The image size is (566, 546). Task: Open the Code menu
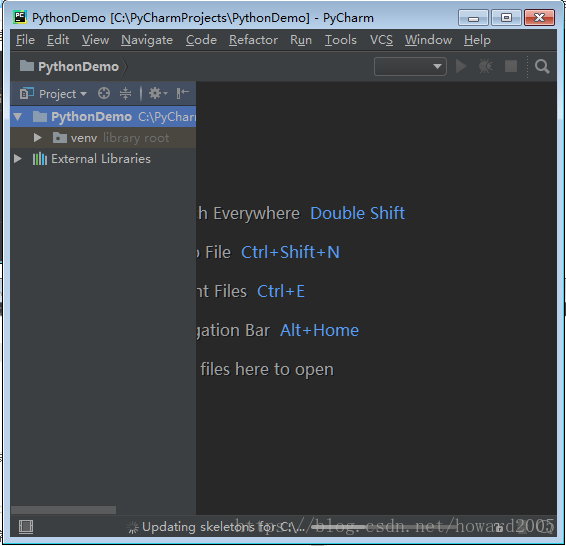(201, 40)
